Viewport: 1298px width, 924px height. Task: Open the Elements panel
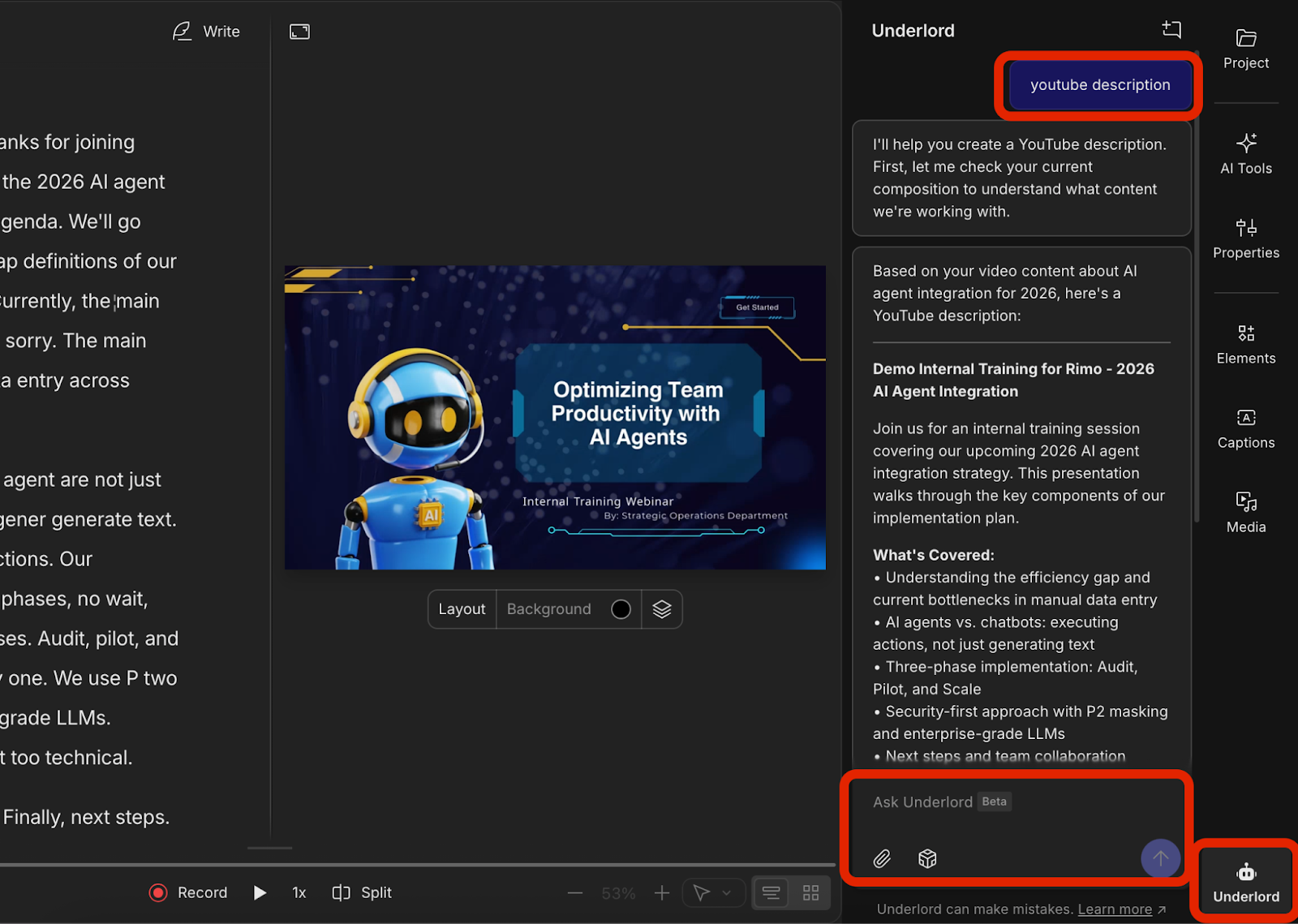point(1245,344)
